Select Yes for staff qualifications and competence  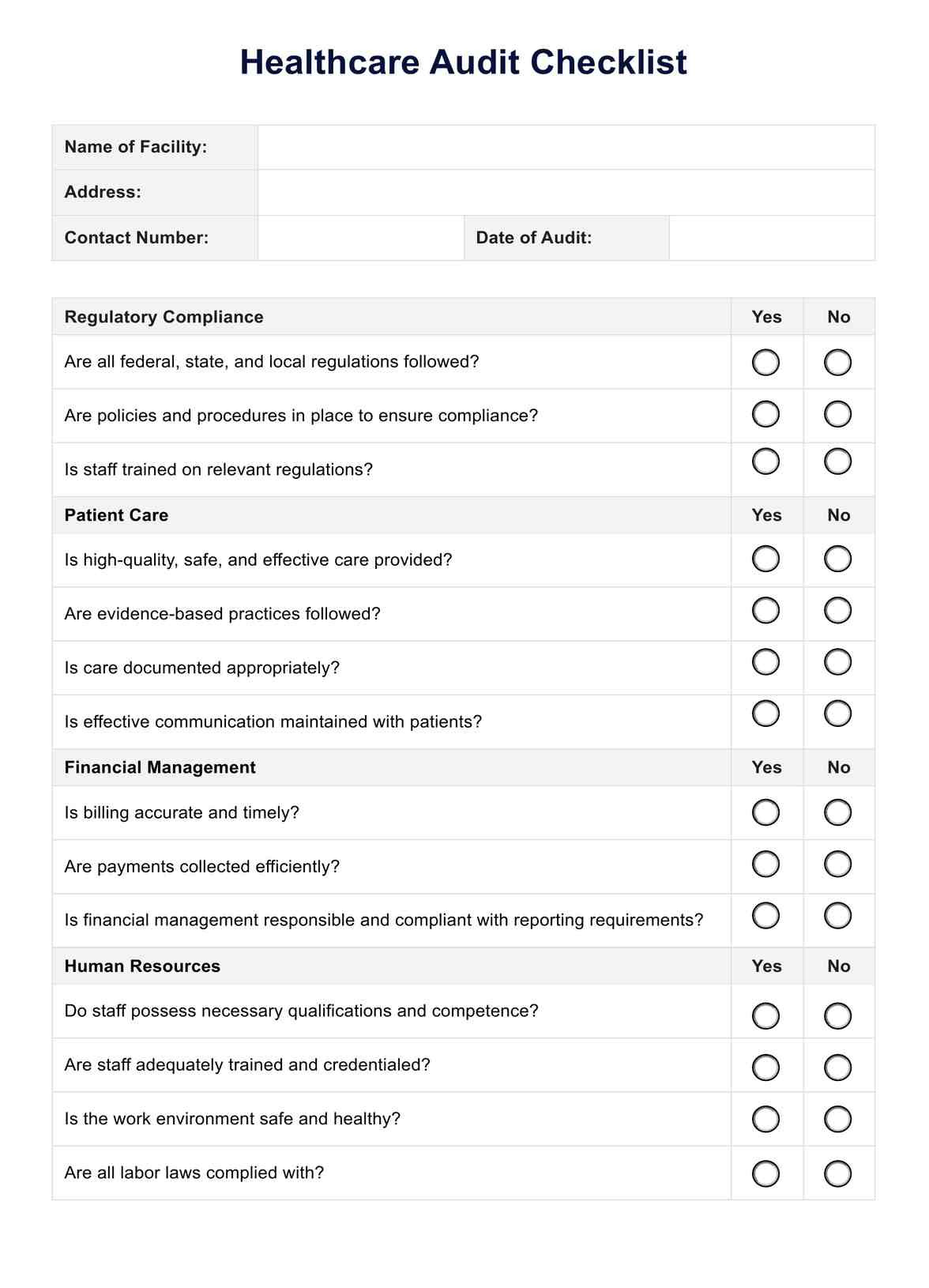[765, 1015]
